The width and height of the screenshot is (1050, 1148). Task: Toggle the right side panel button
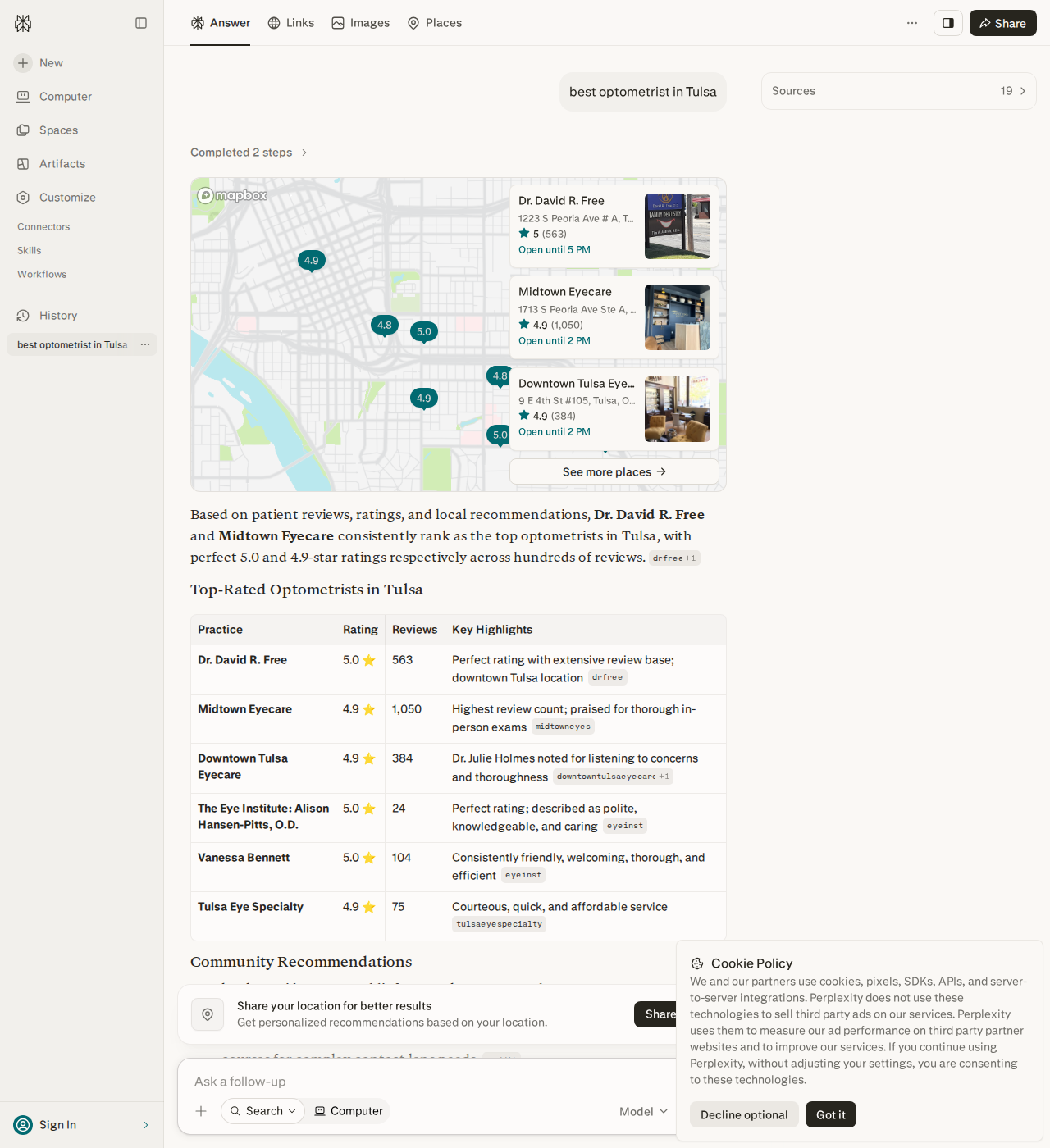tap(948, 23)
